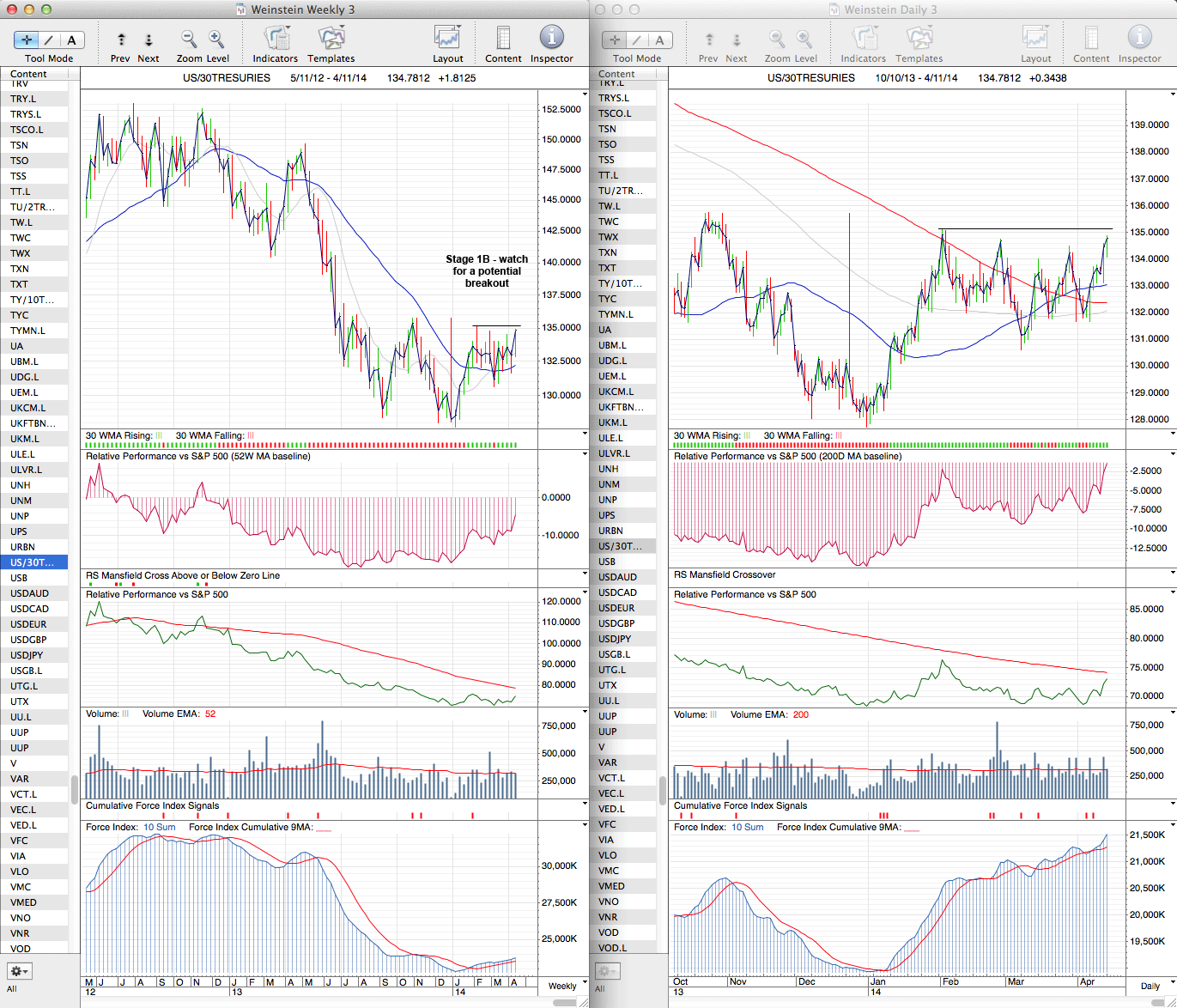Zoom in with plus magnifier in Weekly window
Image resolution: width=1177 pixels, height=1008 pixels.
pos(216,39)
